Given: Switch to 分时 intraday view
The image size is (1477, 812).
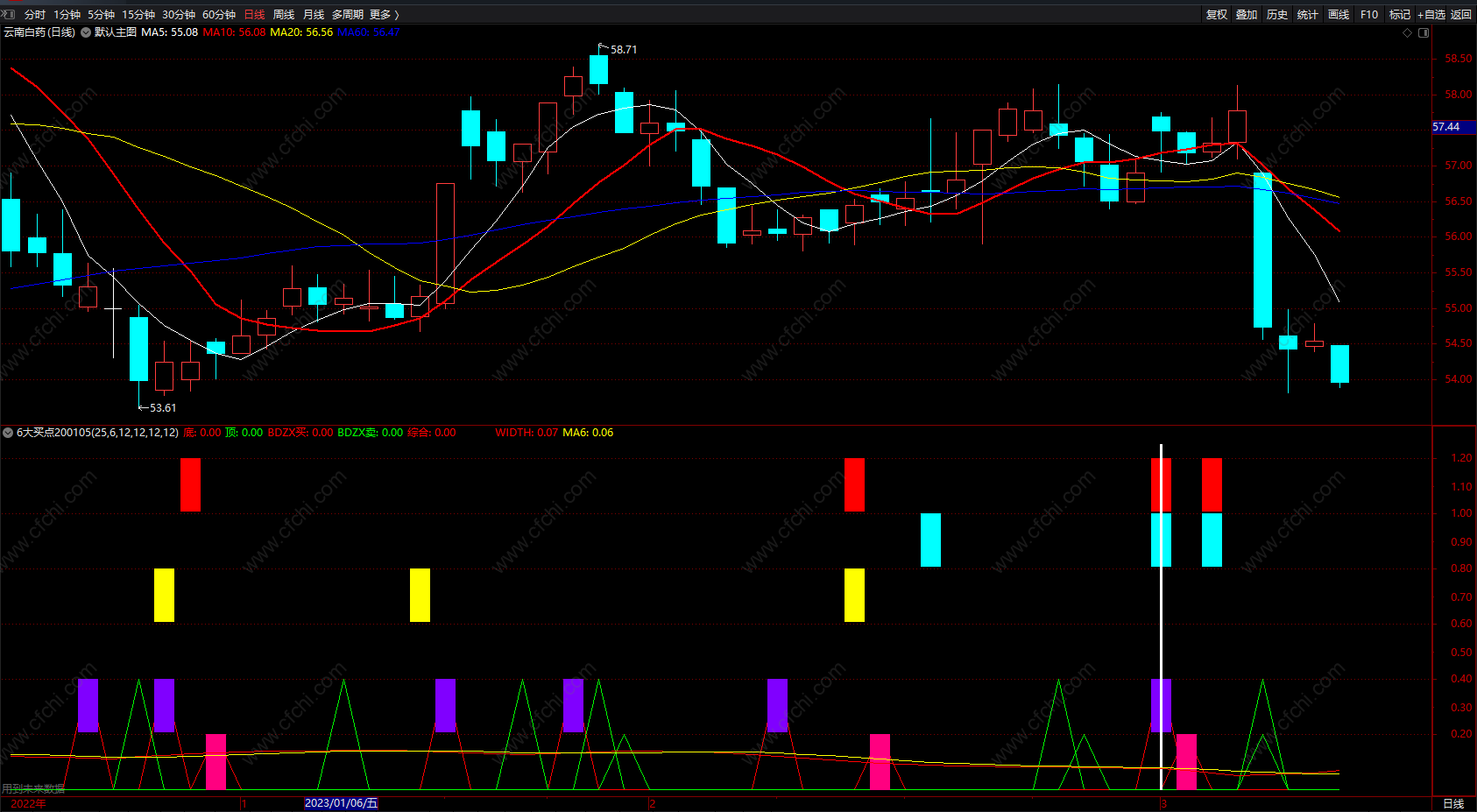Looking at the screenshot, I should coord(35,15).
